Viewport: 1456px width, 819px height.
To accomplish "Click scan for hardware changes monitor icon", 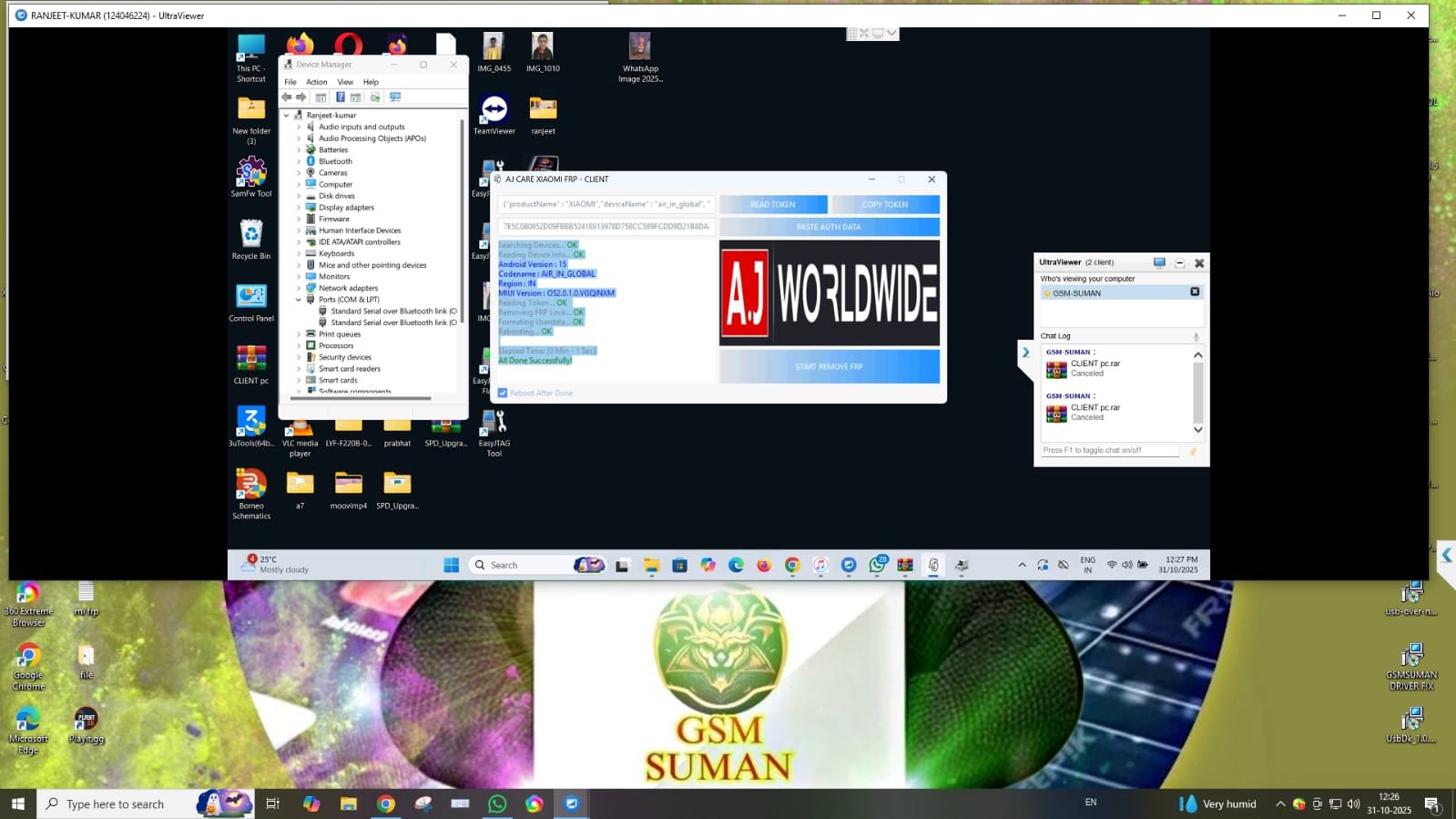I will point(395,97).
